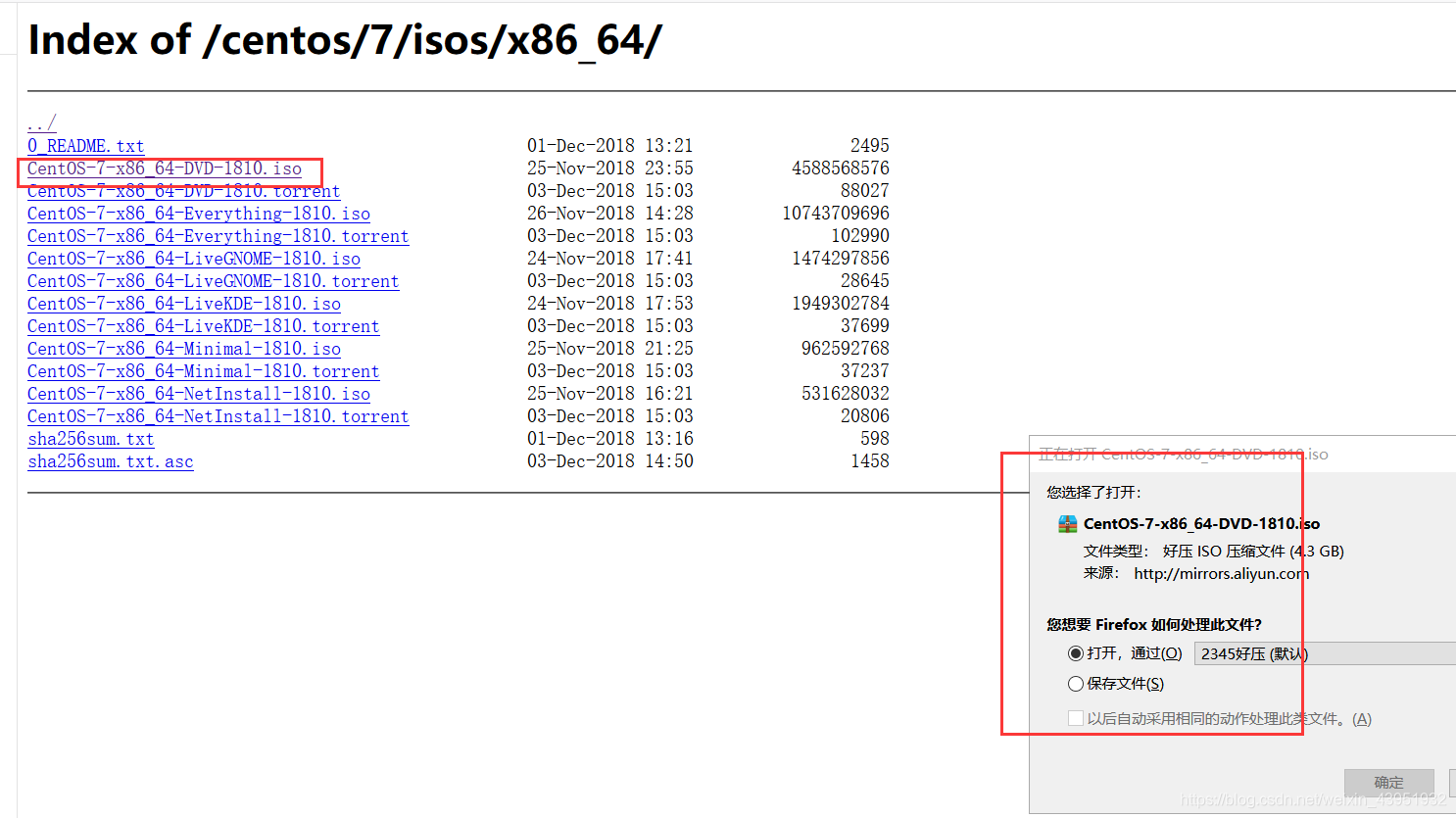This screenshot has width=1456, height=818.
Task: Open the sha256sum.txt link
Action: click(91, 439)
